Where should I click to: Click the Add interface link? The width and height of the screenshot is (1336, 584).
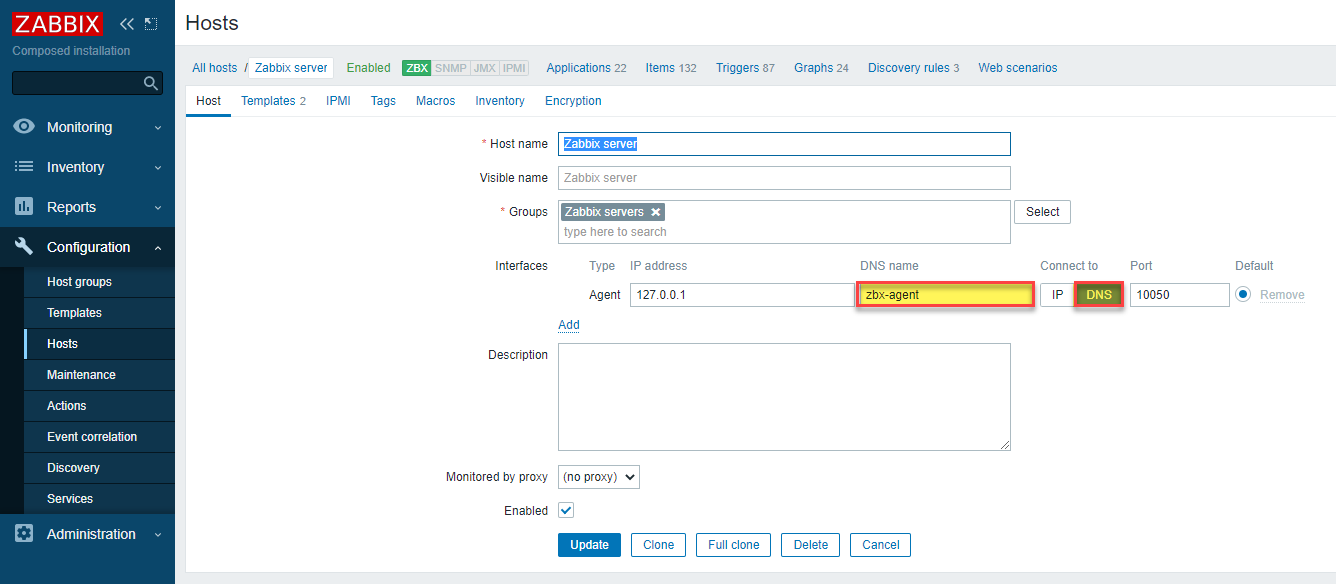click(568, 325)
